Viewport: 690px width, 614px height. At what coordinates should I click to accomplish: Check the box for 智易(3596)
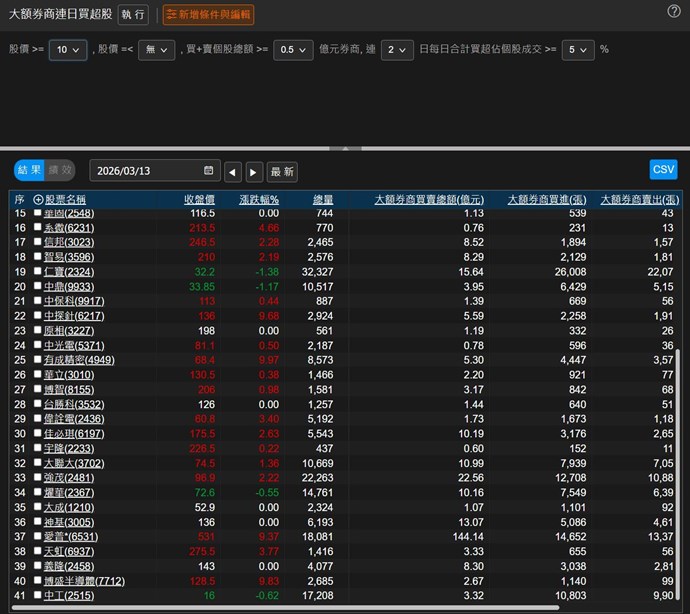(37, 256)
